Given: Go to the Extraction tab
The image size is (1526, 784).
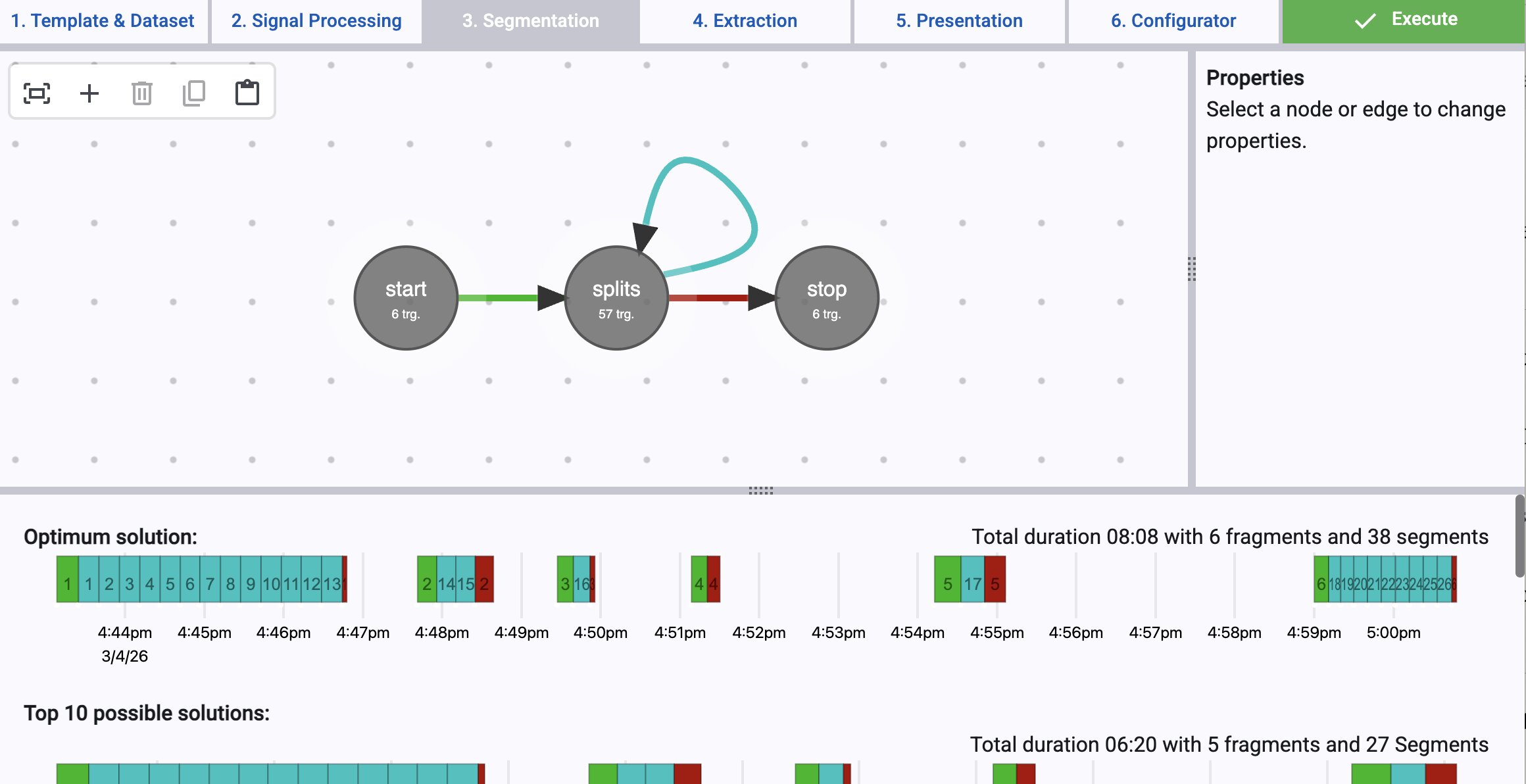Looking at the screenshot, I should 745,21.
